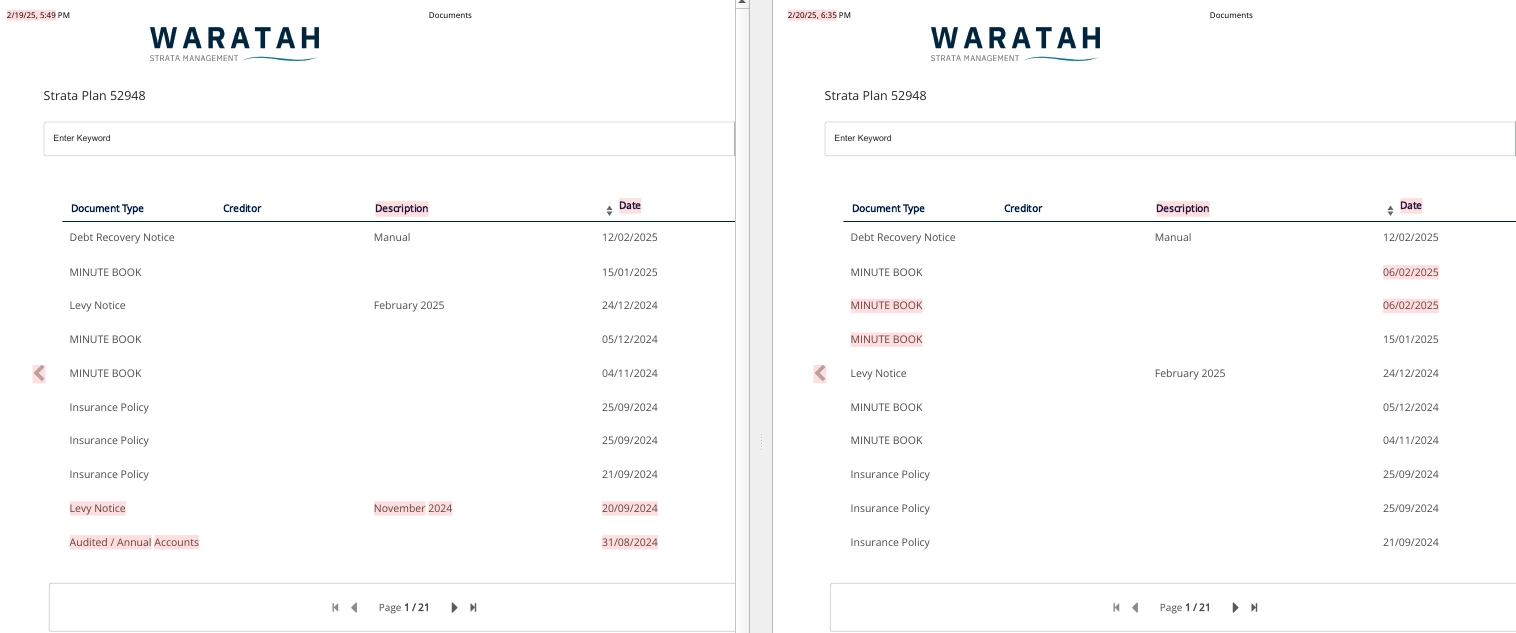Click 'Strata Plan 52948' heading in 2/20/25 document
Image resolution: width=1516 pixels, height=633 pixels.
pos(876,96)
